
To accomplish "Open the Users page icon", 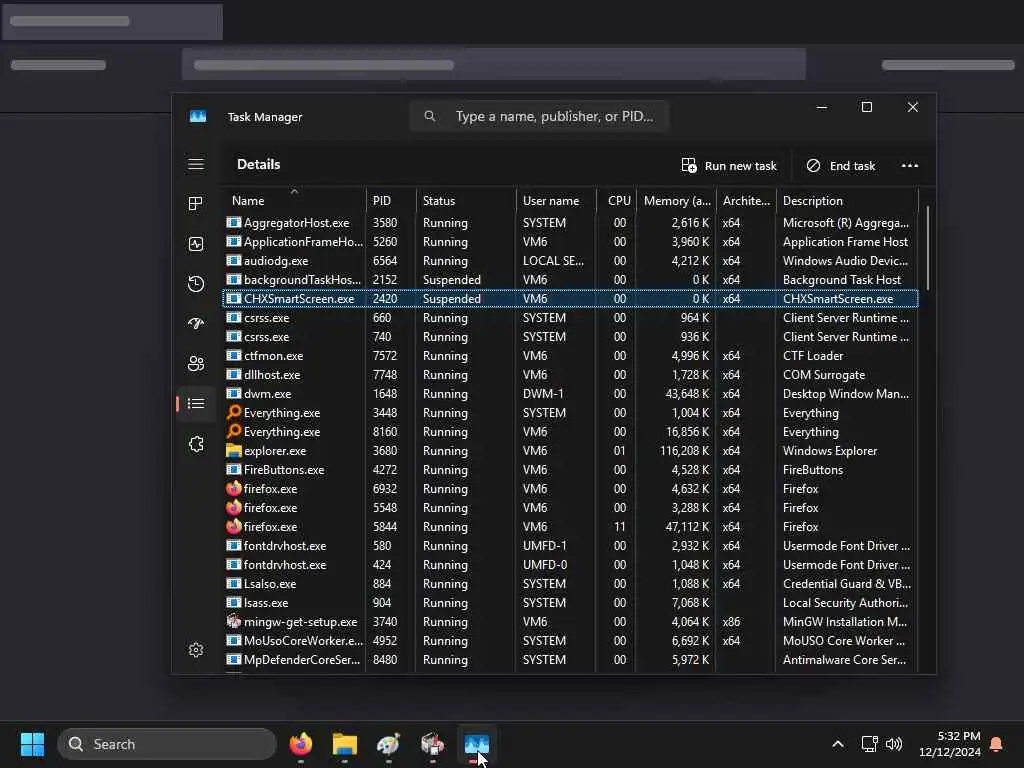I will tap(196, 364).
